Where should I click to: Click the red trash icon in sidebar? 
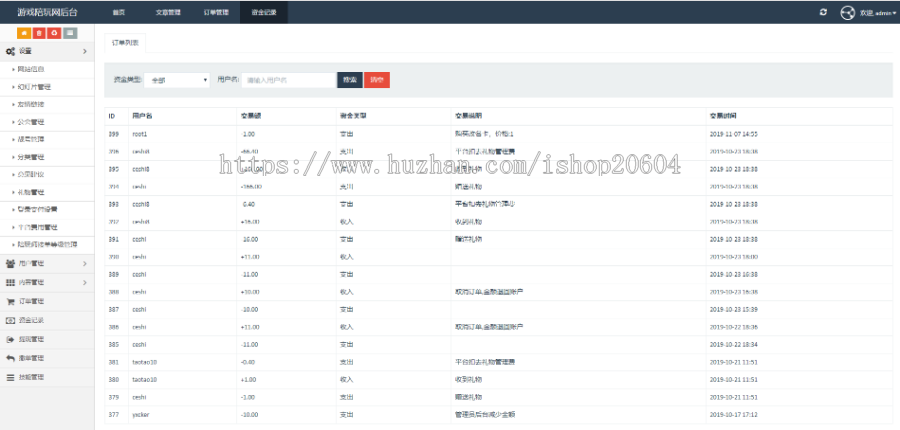[x=39, y=33]
